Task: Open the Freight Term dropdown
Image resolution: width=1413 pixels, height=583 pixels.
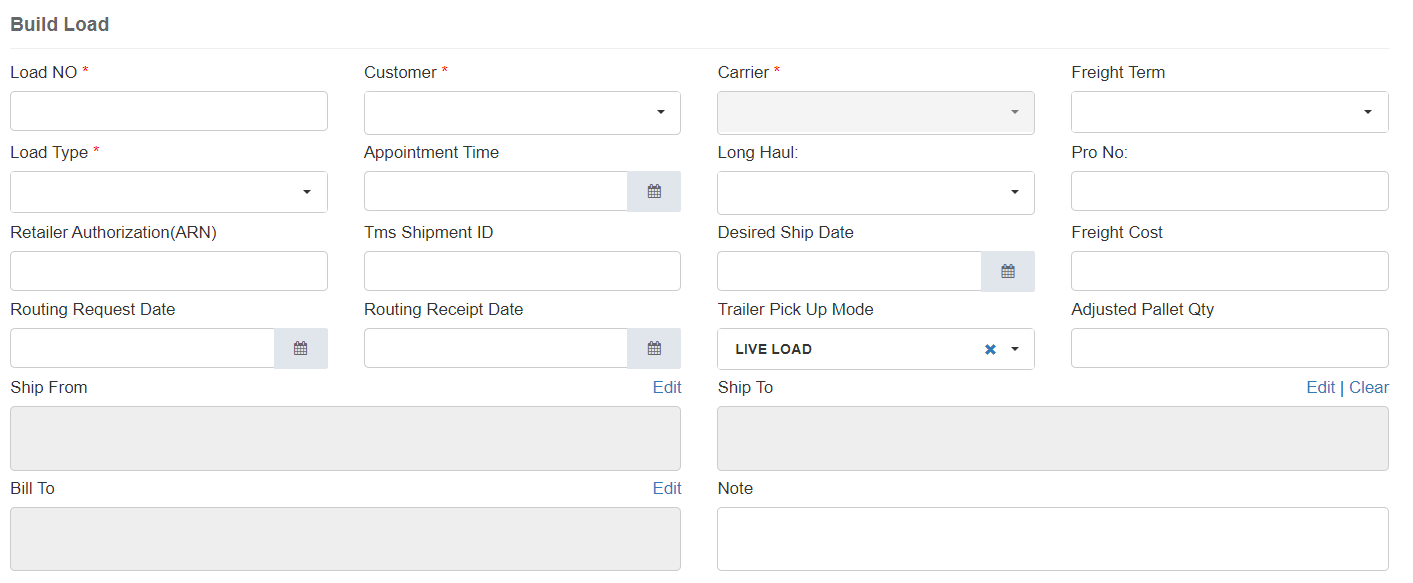Action: pos(1367,112)
